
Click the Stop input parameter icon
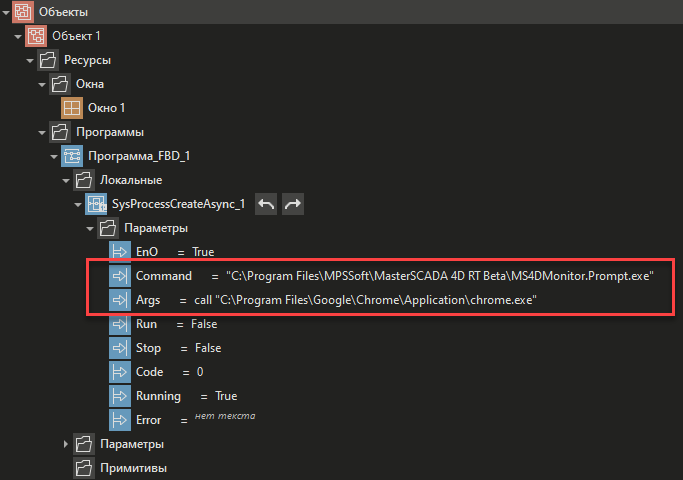click(x=120, y=348)
